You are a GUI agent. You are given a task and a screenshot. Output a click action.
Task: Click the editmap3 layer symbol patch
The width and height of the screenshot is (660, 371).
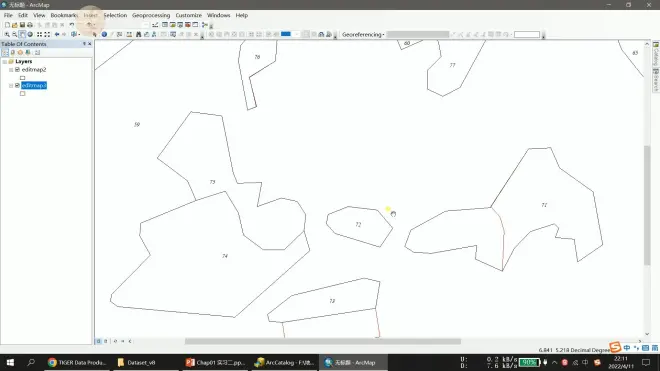coord(23,93)
